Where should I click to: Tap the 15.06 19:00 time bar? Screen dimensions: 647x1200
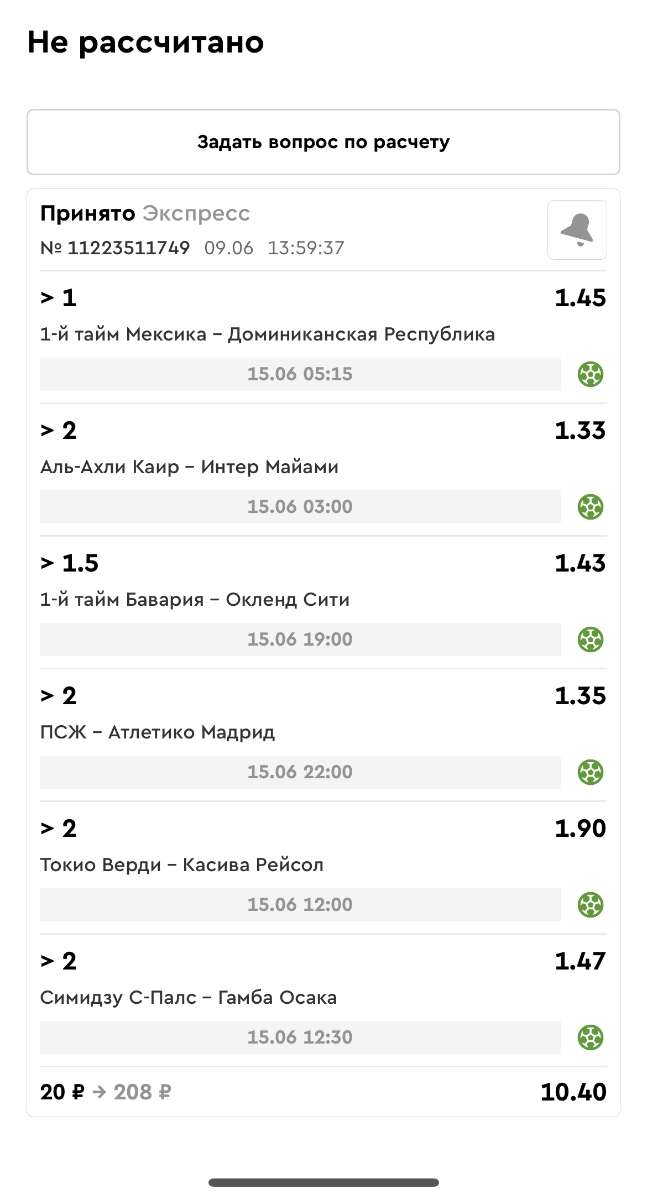300,640
